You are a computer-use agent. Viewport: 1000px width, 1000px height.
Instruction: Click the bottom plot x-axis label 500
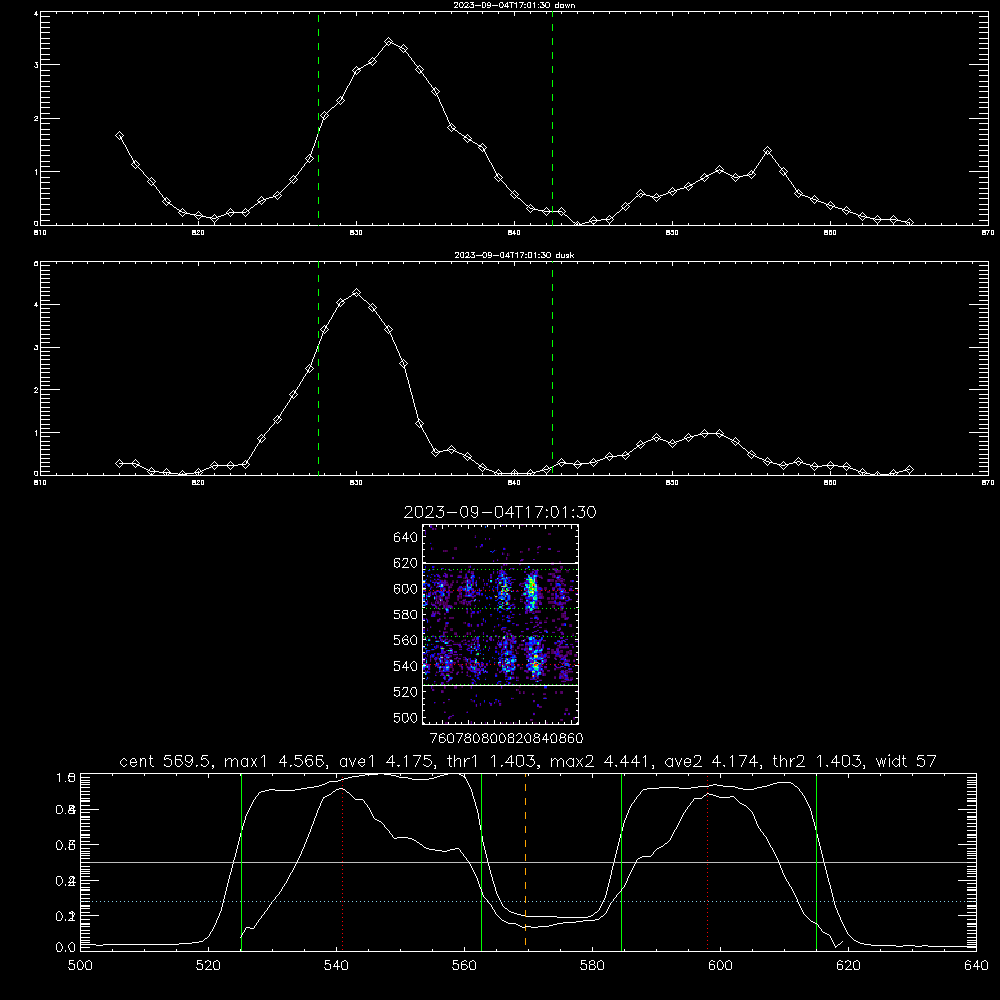(x=80, y=966)
